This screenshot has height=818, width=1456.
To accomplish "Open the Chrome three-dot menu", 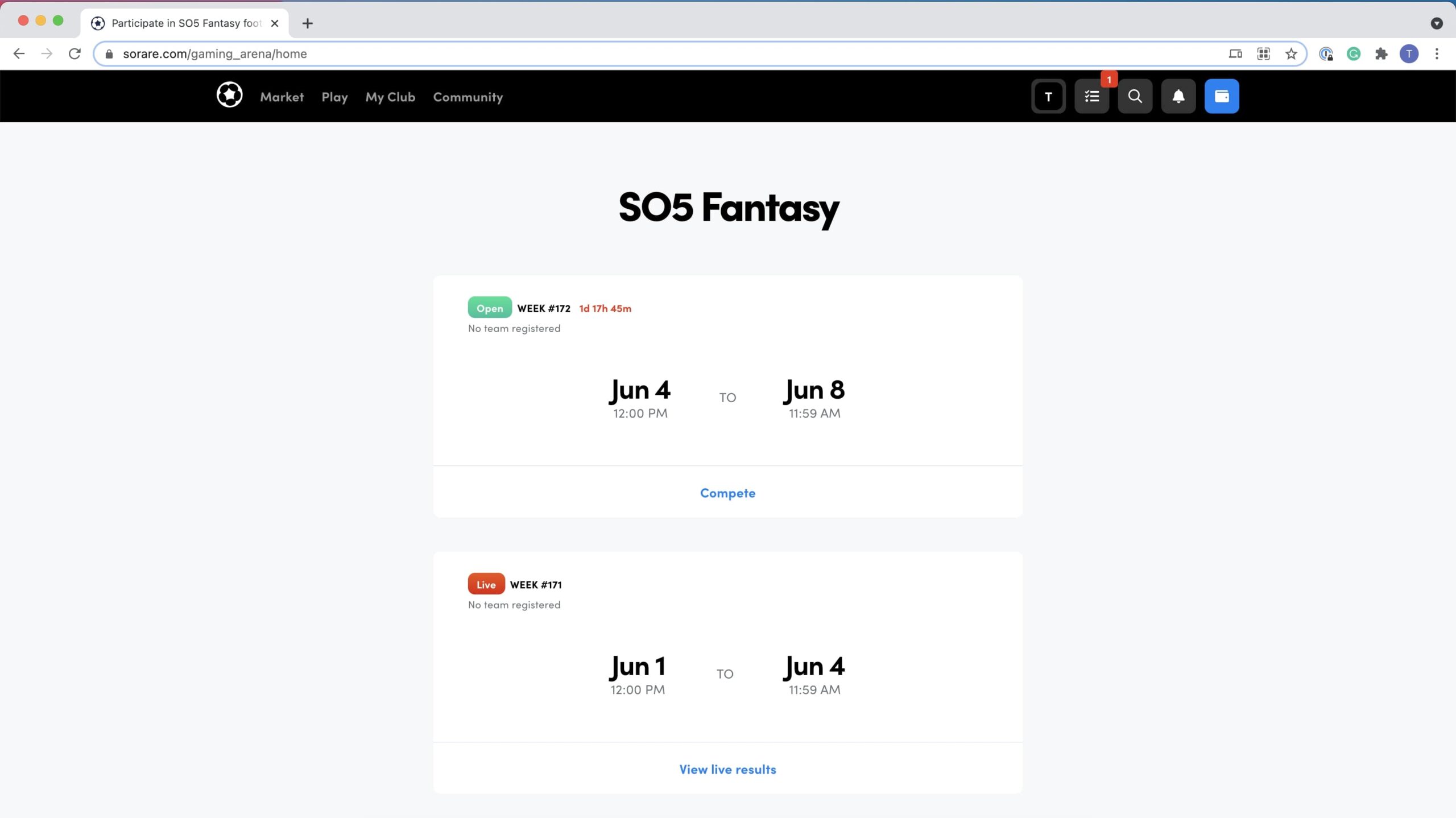I will (x=1437, y=53).
